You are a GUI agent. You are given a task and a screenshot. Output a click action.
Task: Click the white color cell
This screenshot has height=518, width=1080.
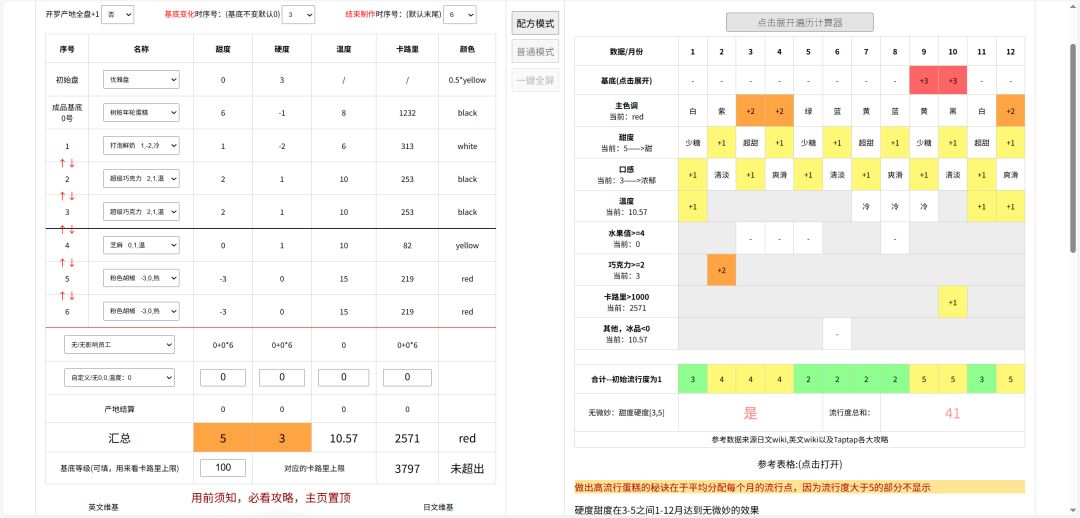point(467,146)
